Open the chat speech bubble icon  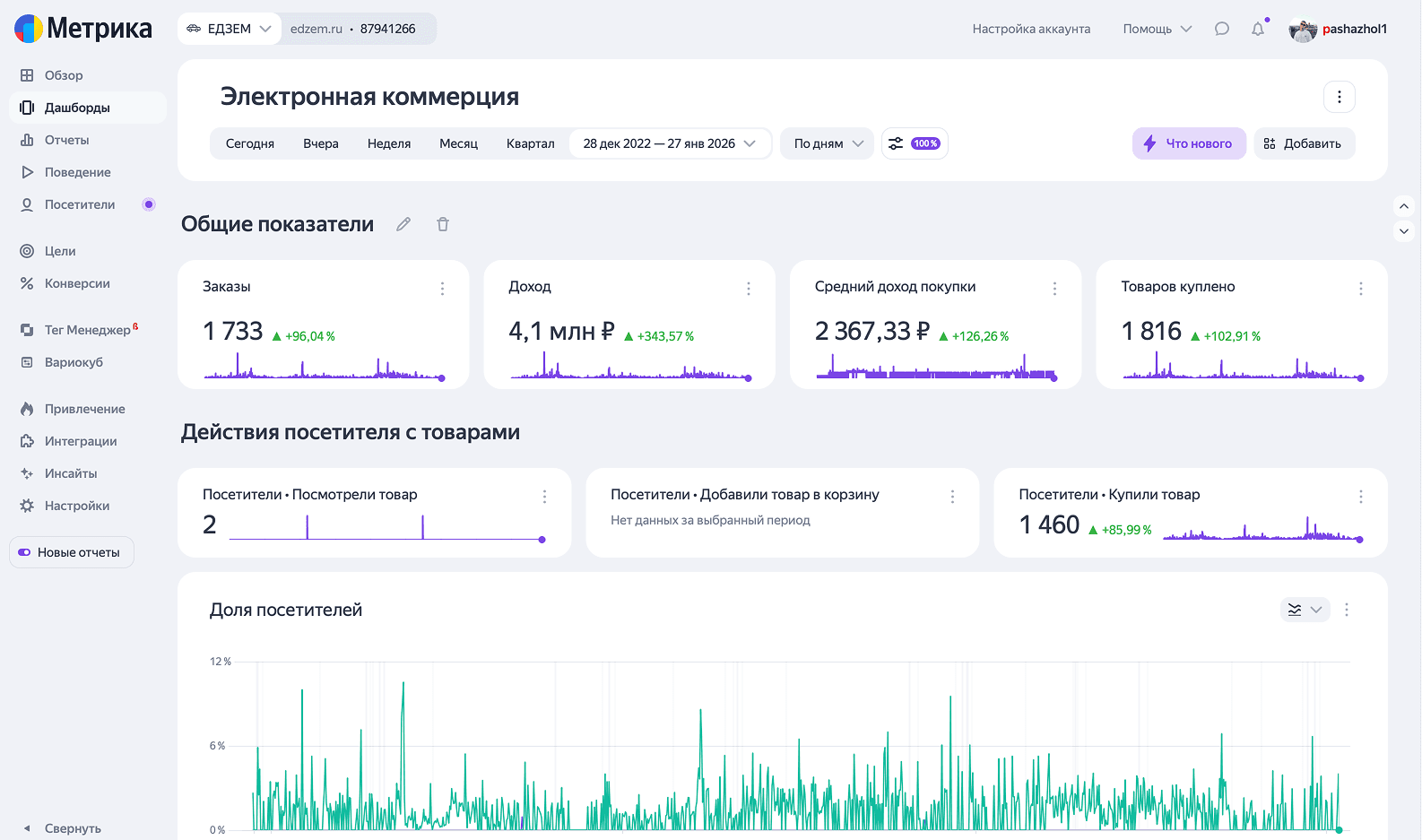[1222, 29]
